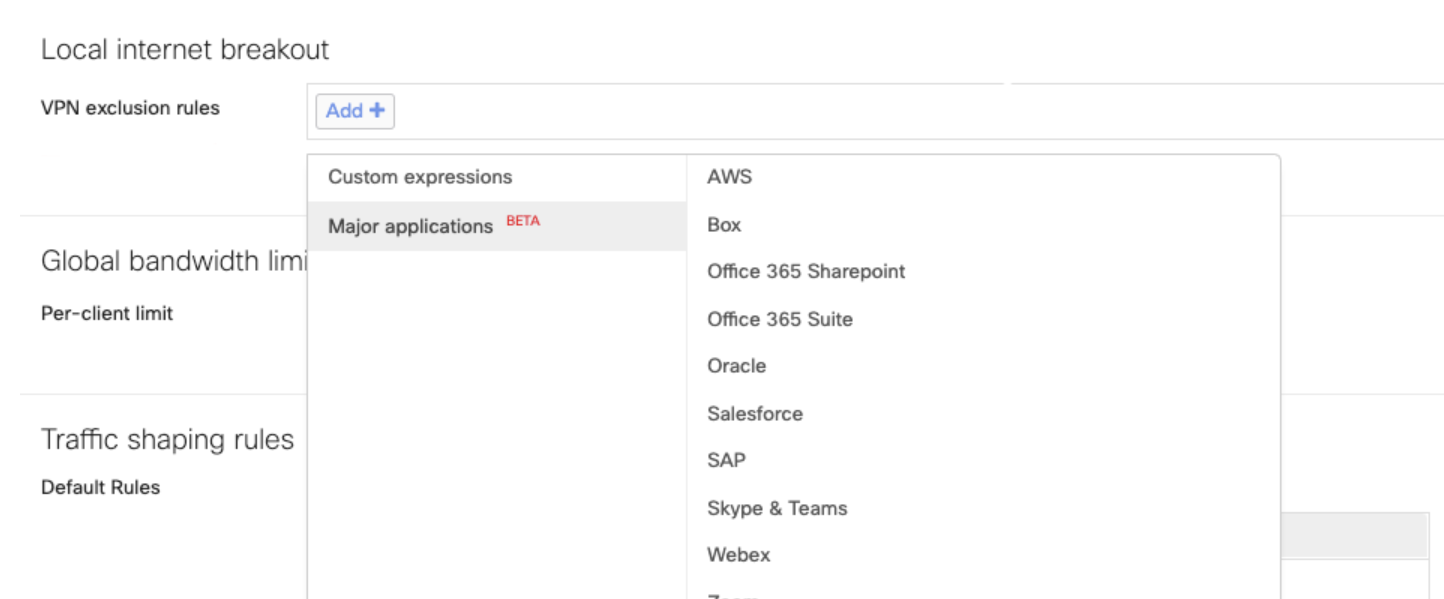
Task: Click the Add + button for VPN exclusion rules
Action: point(354,111)
